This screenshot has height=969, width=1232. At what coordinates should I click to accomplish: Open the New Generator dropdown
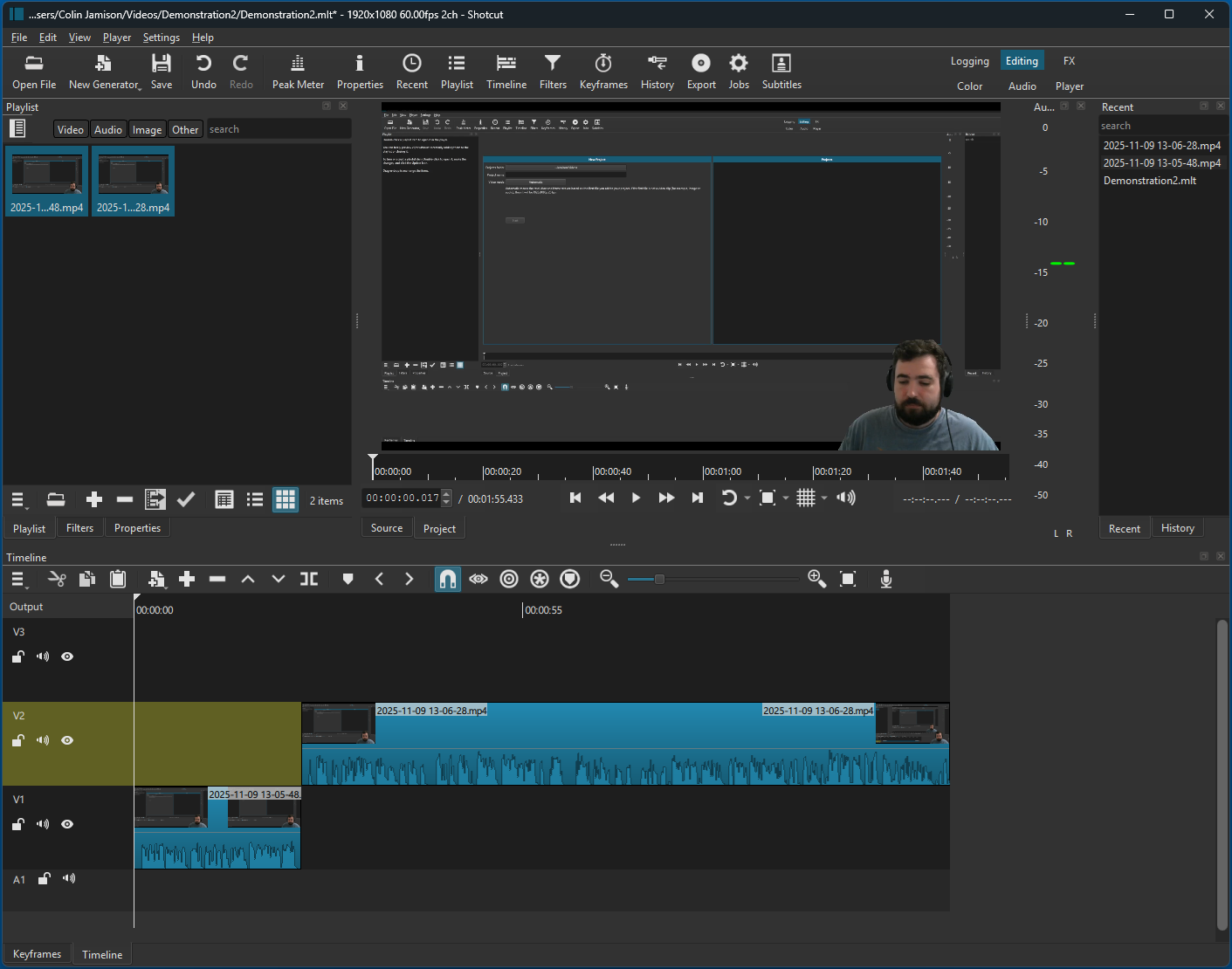[x=103, y=70]
